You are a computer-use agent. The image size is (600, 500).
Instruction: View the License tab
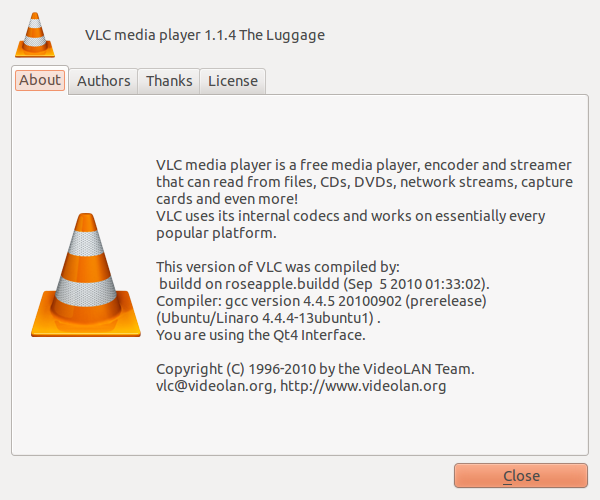[233, 81]
